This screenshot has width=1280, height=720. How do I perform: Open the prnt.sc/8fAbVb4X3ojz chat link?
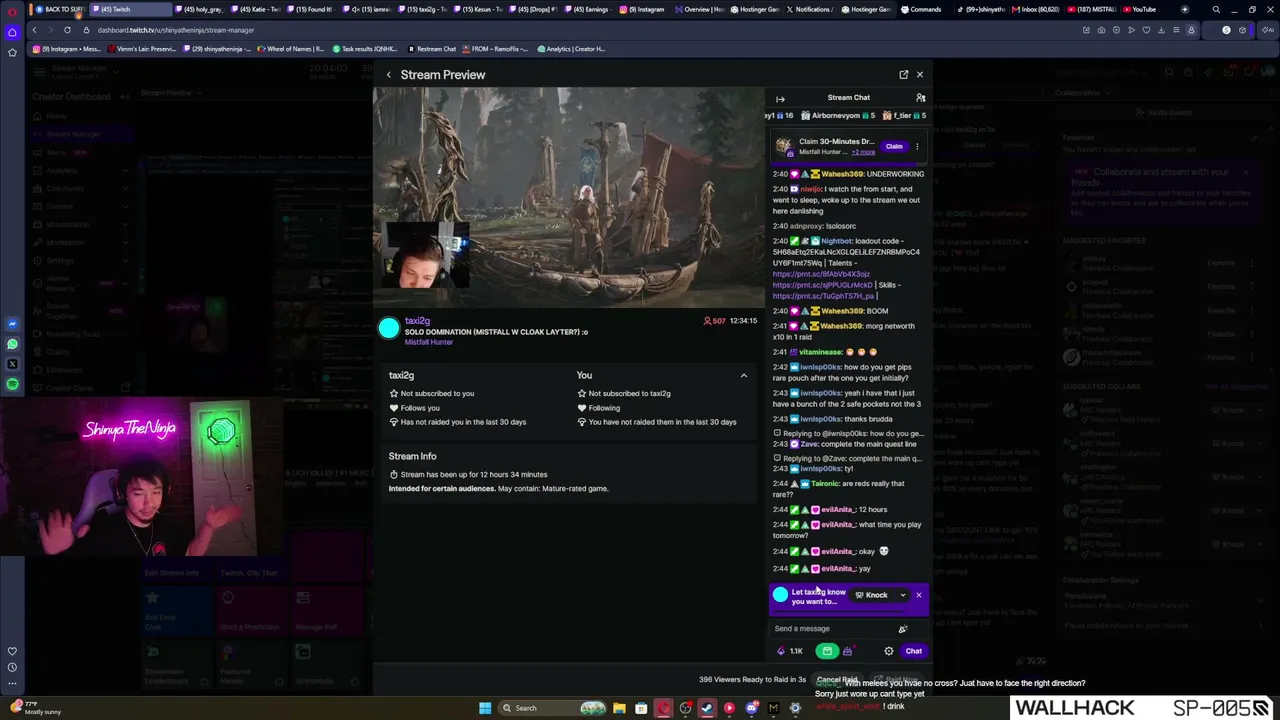tap(821, 274)
